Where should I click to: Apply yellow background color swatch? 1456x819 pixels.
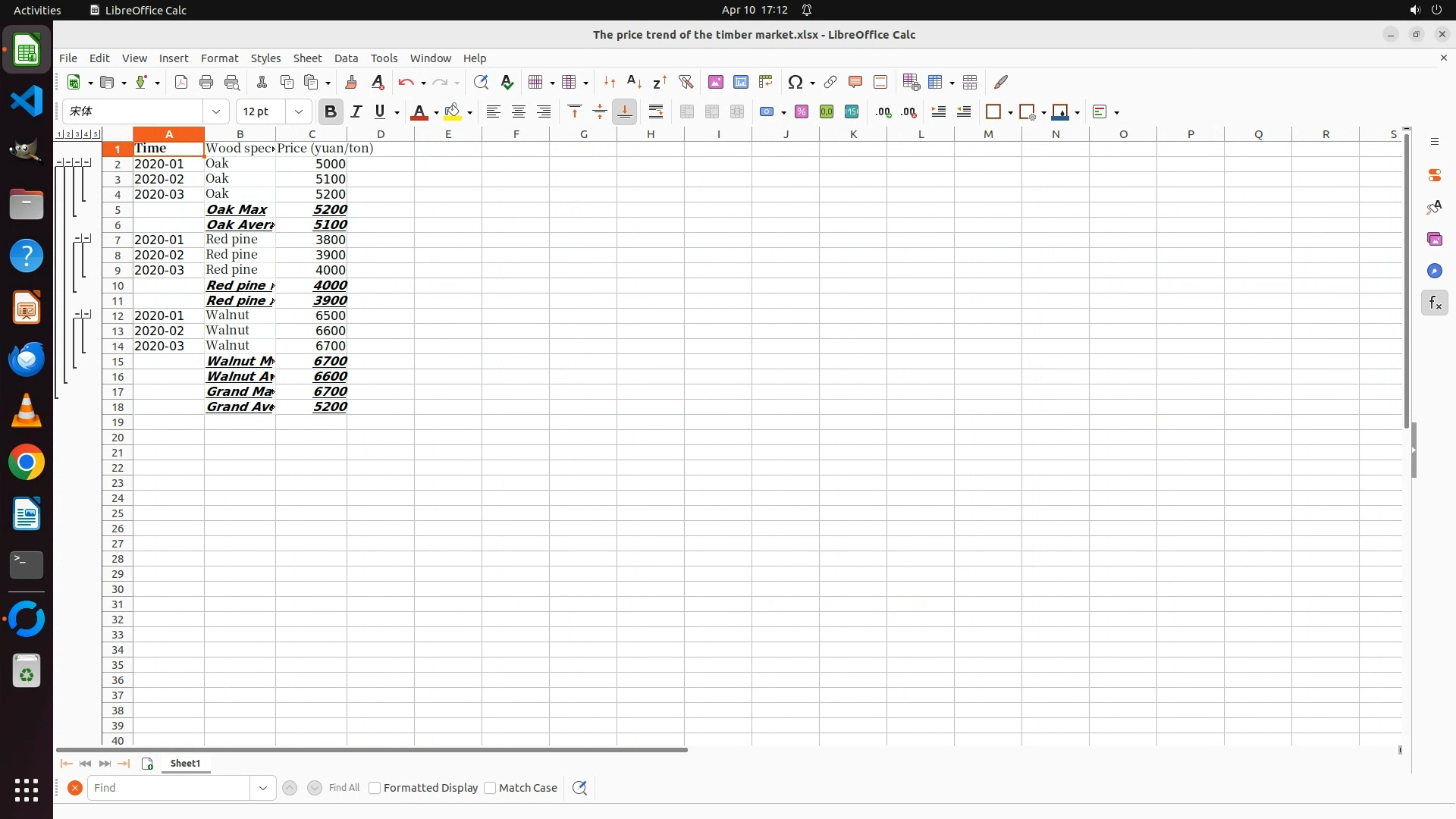coord(453,111)
